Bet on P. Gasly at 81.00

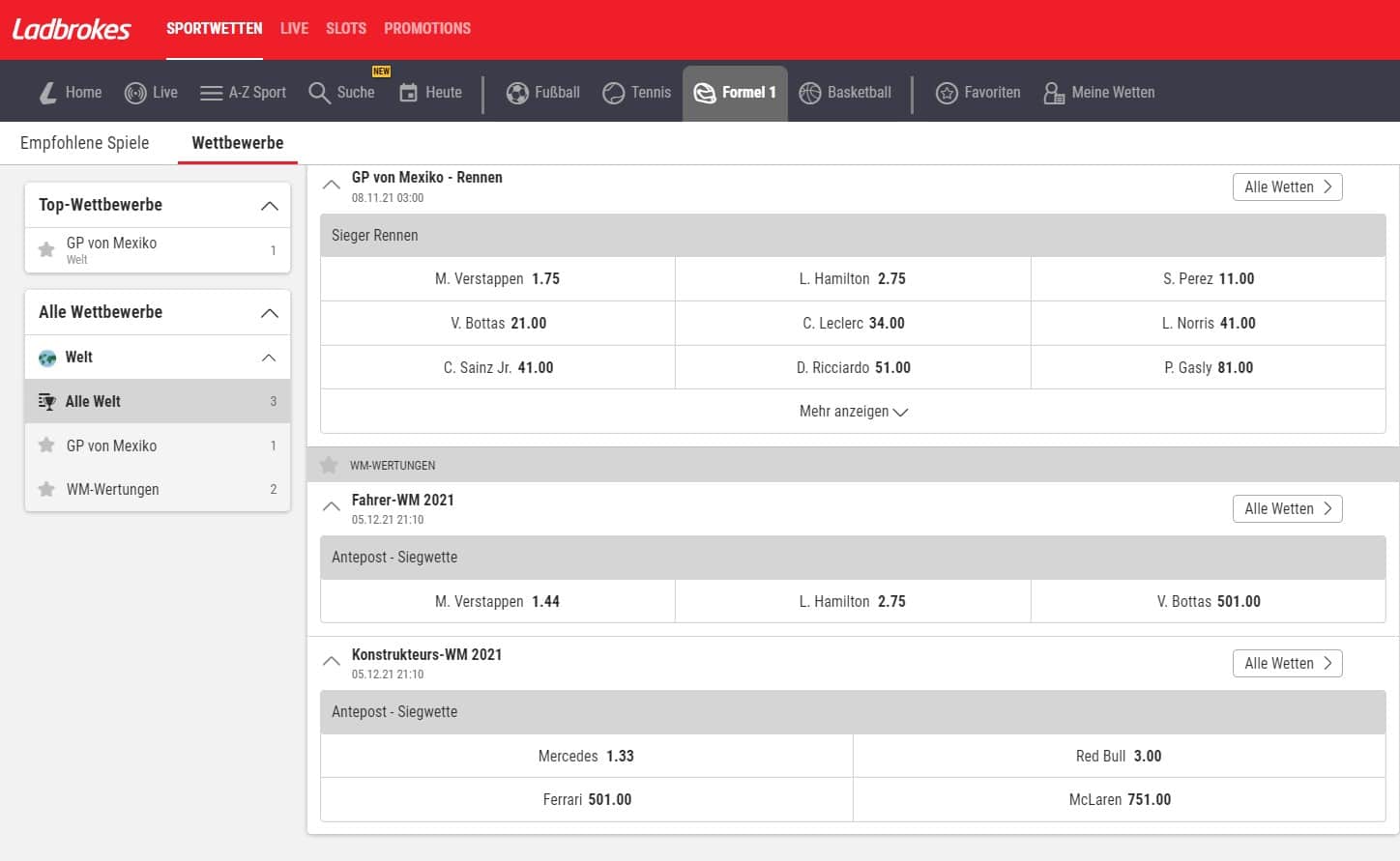[1209, 368]
